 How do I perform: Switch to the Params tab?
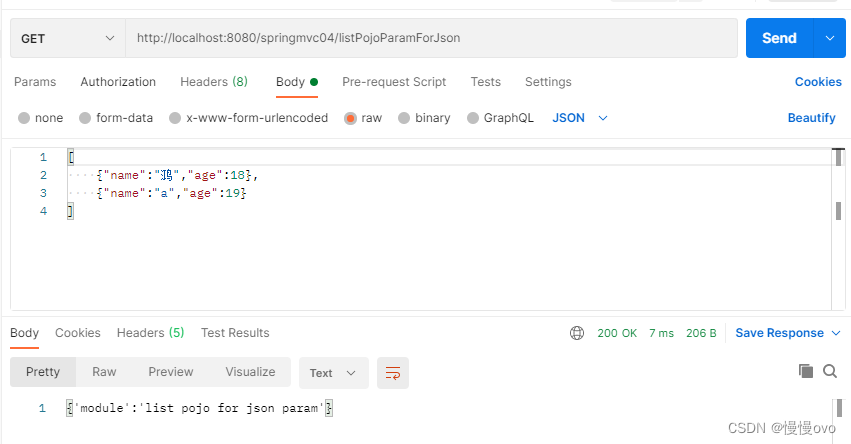coord(35,82)
